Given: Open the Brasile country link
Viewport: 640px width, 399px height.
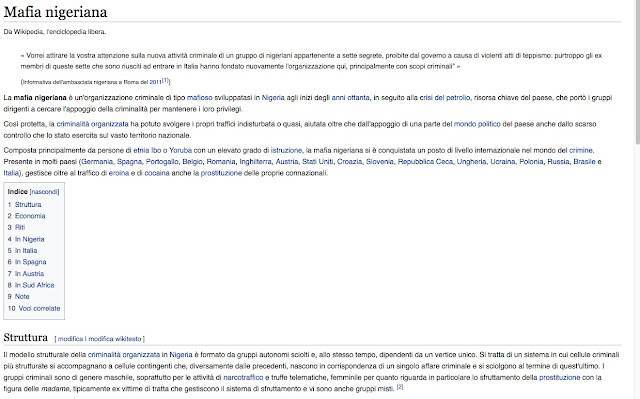Looking at the screenshot, I should pos(584,162).
